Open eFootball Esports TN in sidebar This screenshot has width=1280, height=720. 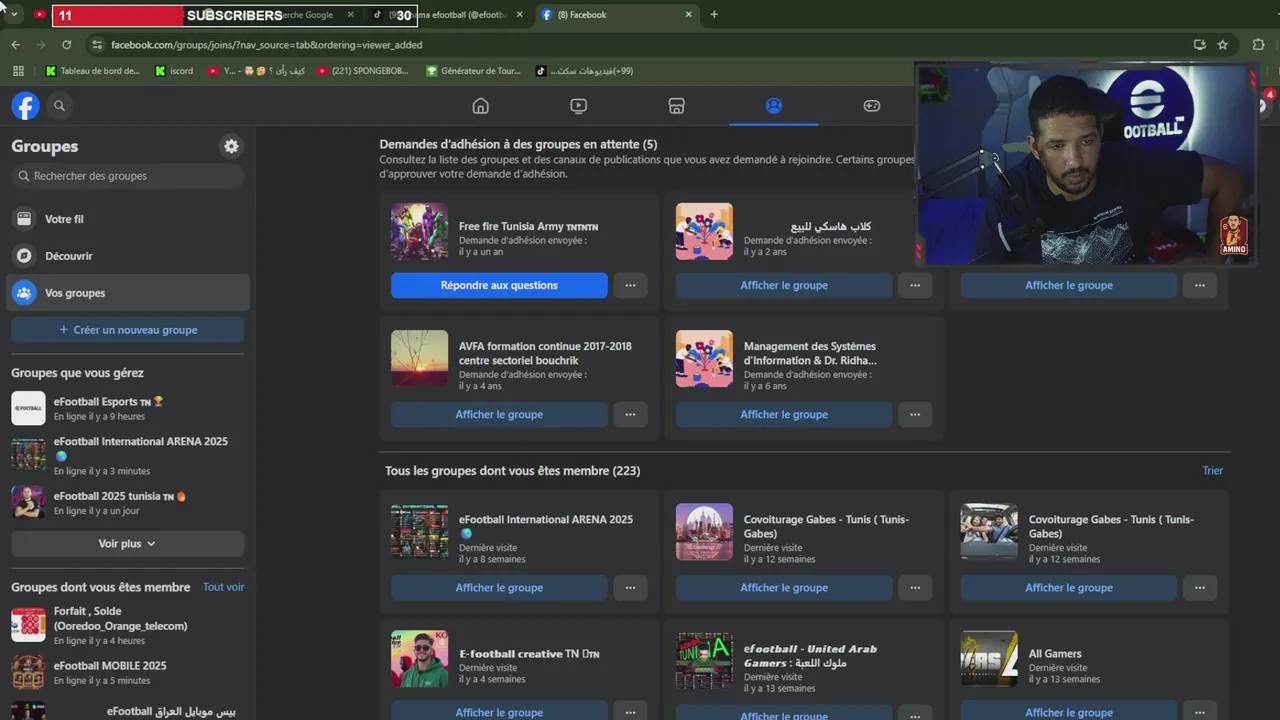(x=127, y=408)
